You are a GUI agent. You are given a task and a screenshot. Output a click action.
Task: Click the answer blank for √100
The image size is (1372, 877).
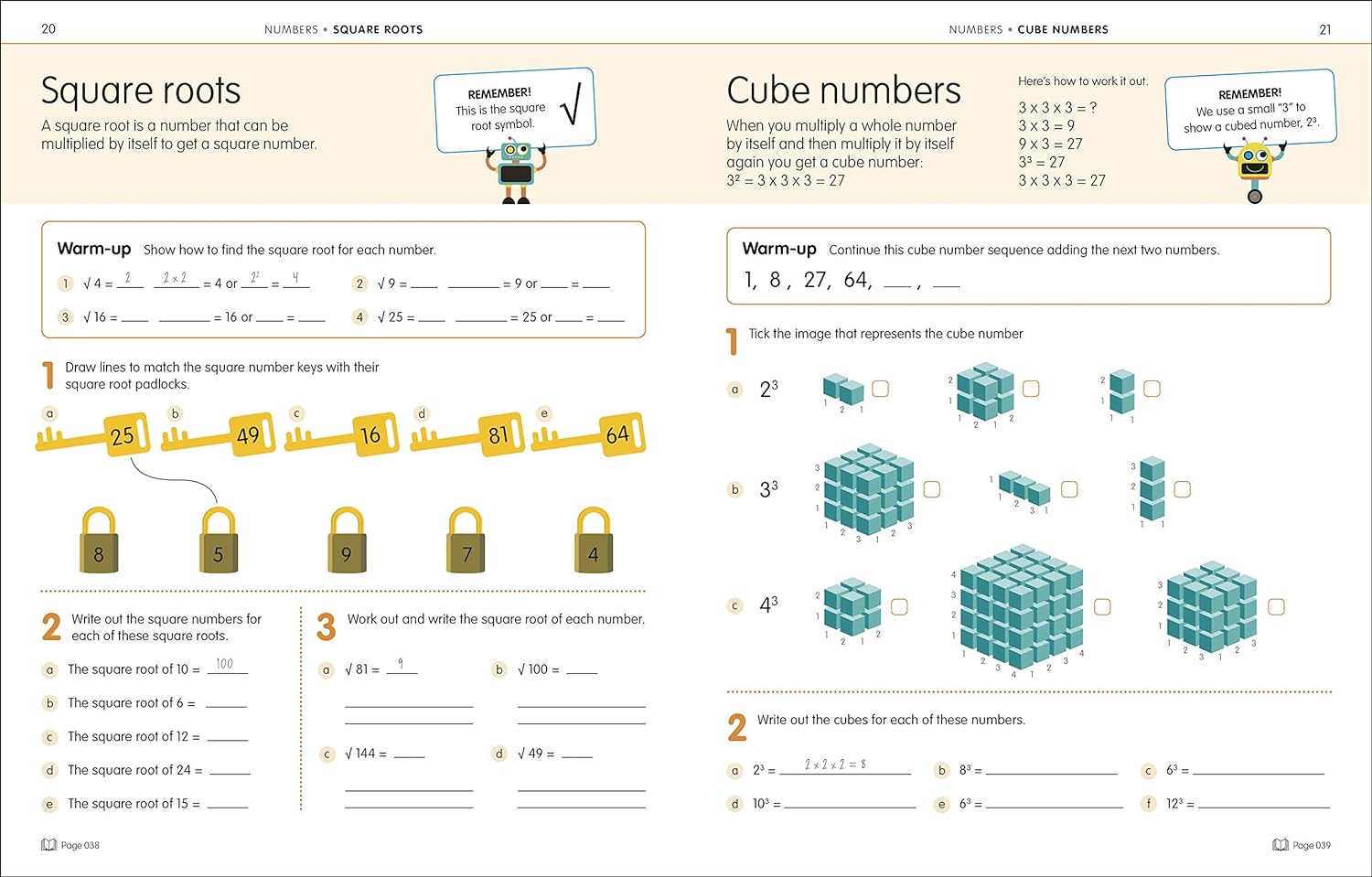click(582, 668)
